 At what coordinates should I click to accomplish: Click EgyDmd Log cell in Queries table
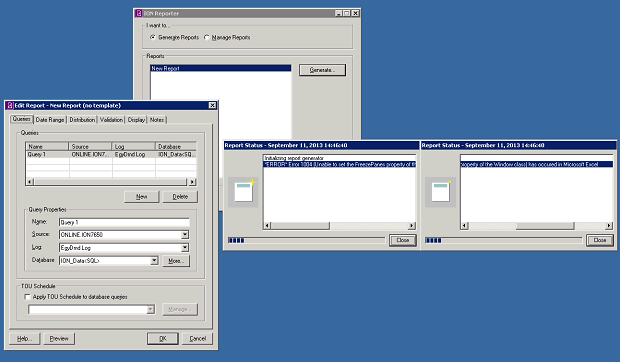[x=134, y=155]
